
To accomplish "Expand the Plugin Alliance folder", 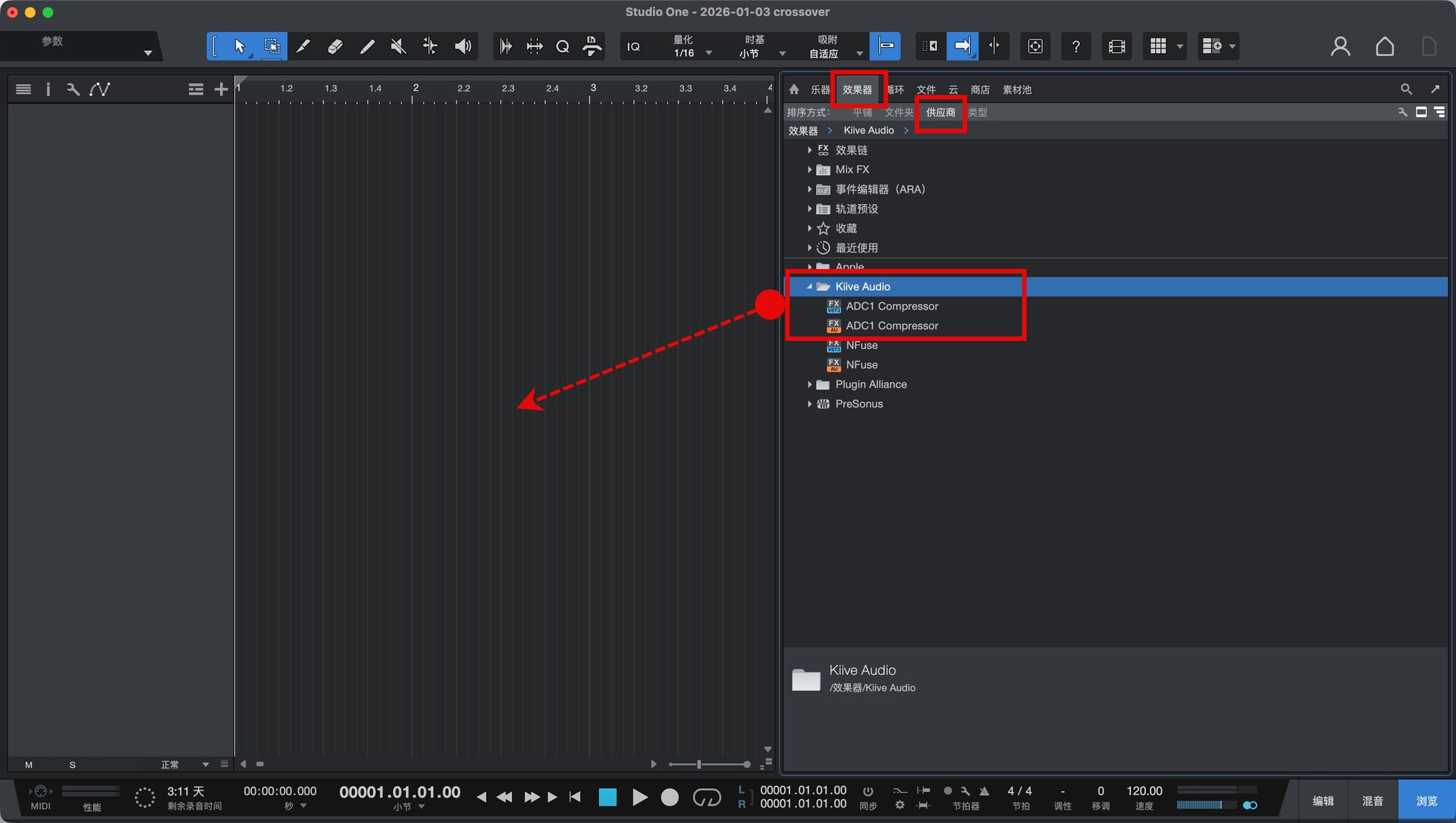I will click(x=810, y=385).
